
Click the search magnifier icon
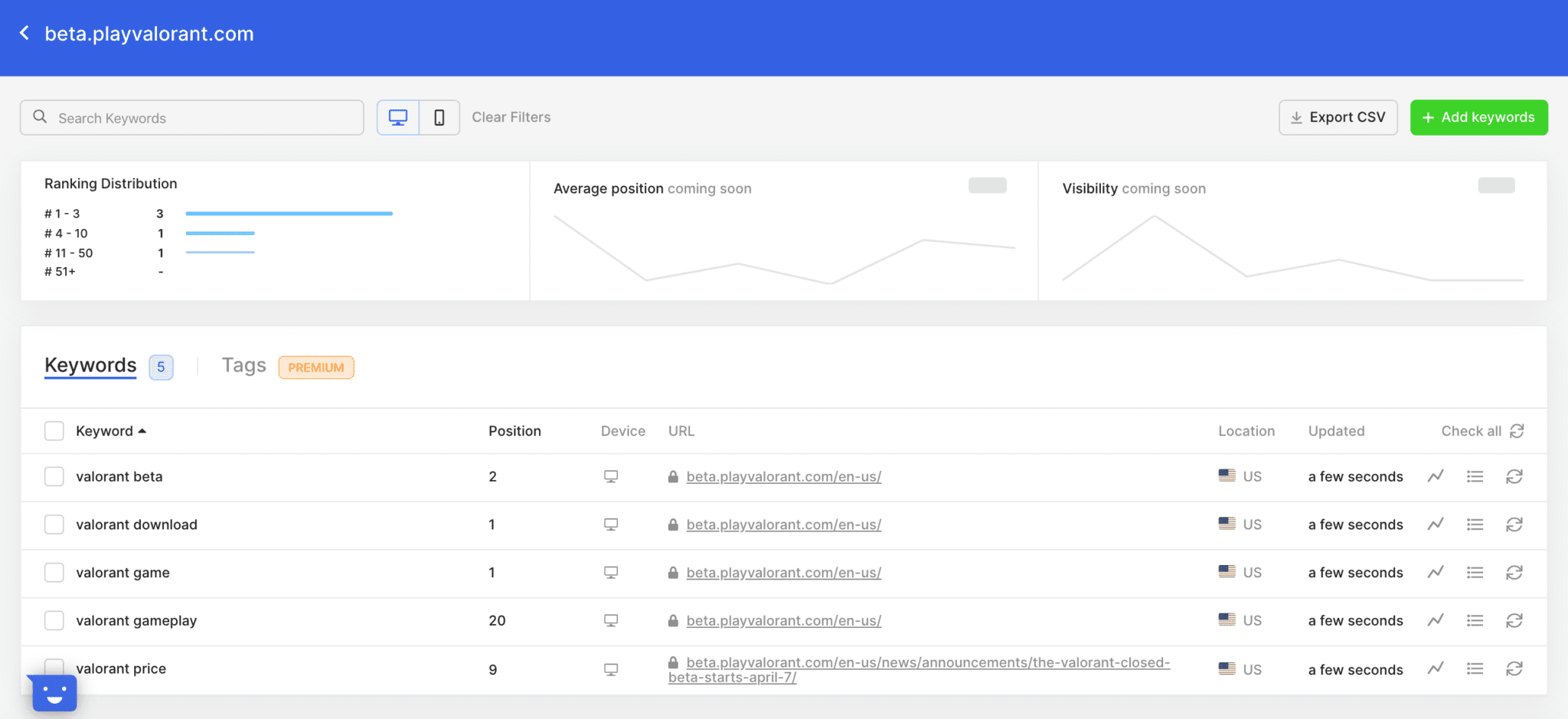coord(40,117)
